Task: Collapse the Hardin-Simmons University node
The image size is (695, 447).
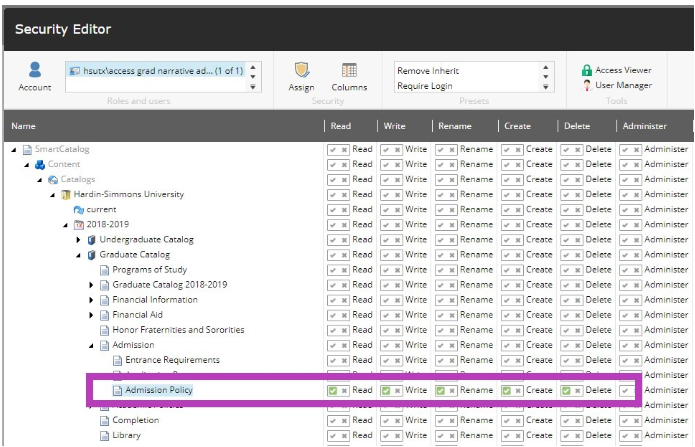Action: pyautogui.click(x=53, y=195)
